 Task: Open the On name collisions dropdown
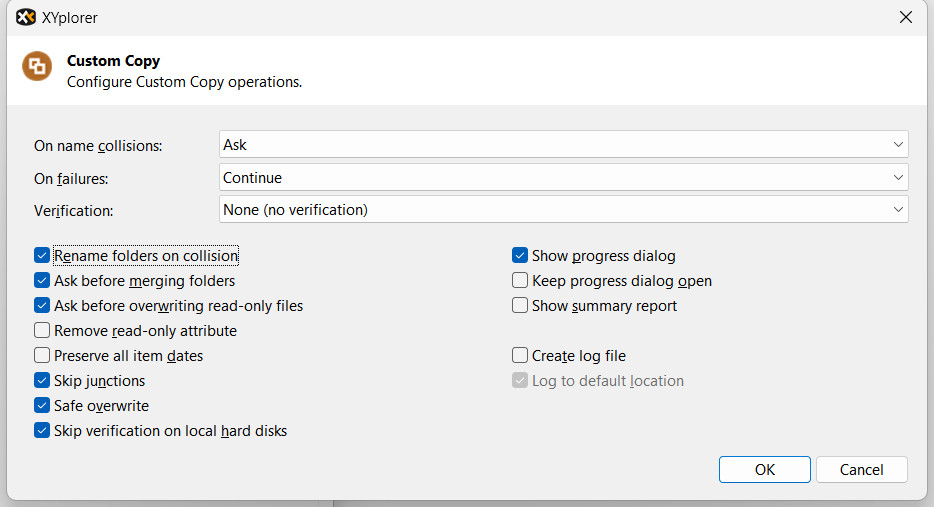(x=563, y=145)
